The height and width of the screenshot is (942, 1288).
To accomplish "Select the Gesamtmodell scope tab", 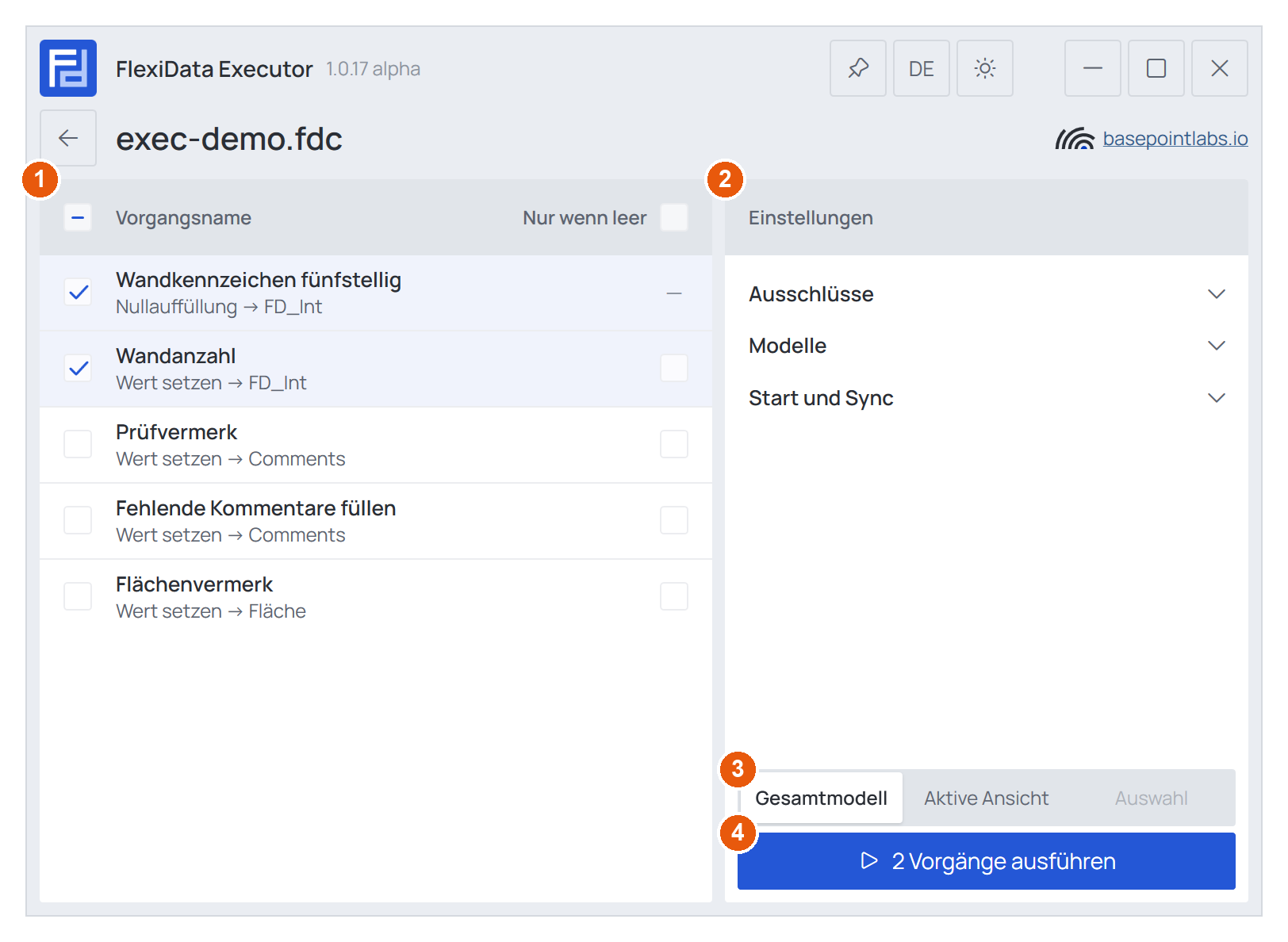I will click(x=821, y=798).
